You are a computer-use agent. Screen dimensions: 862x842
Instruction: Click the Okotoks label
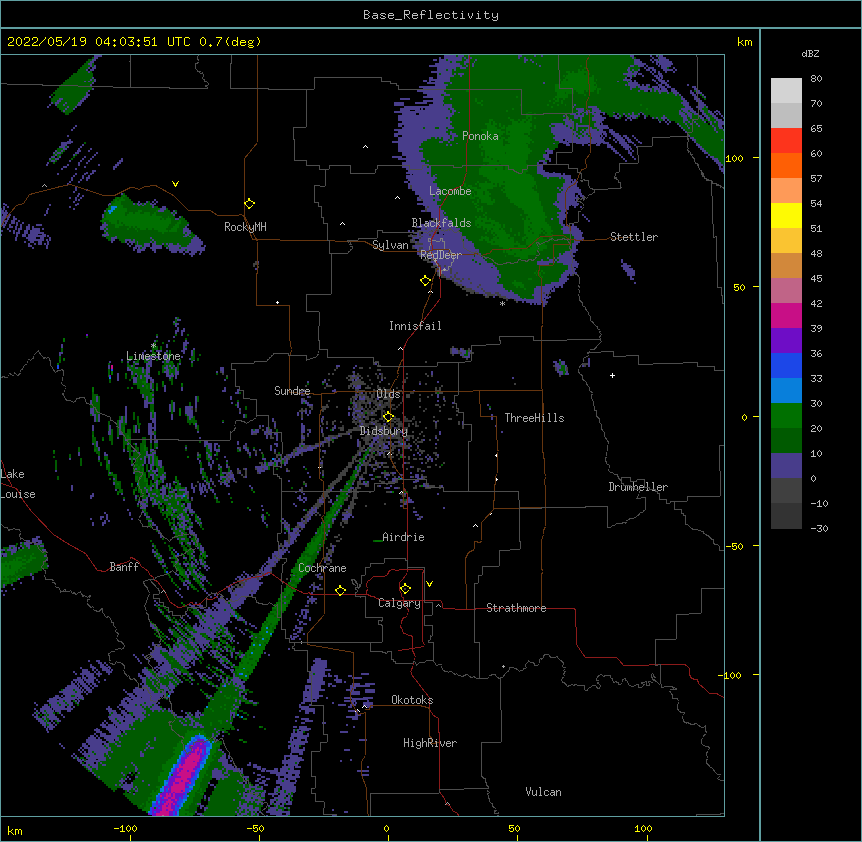[x=412, y=700]
